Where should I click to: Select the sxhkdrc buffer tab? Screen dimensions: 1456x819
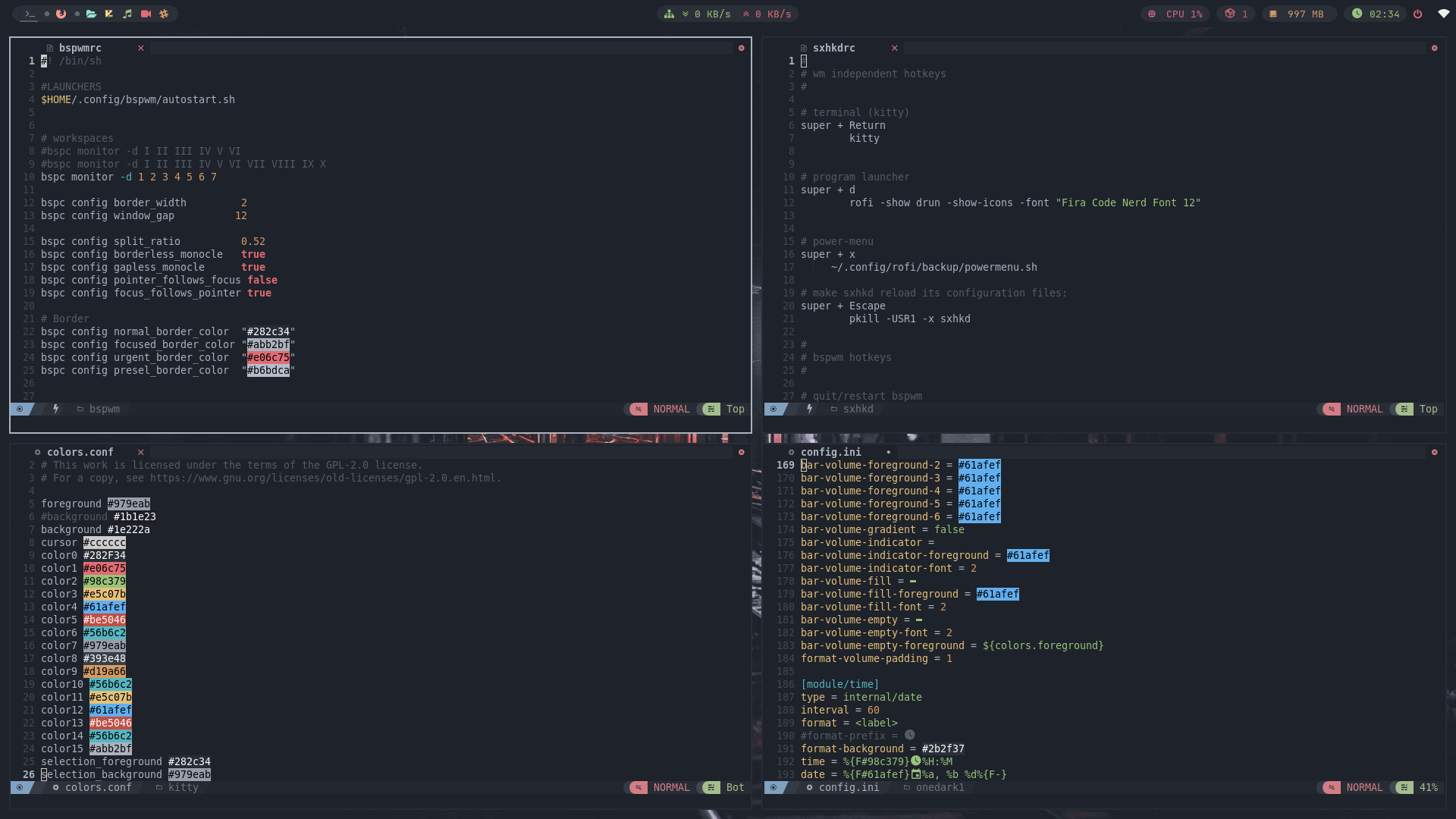833,48
